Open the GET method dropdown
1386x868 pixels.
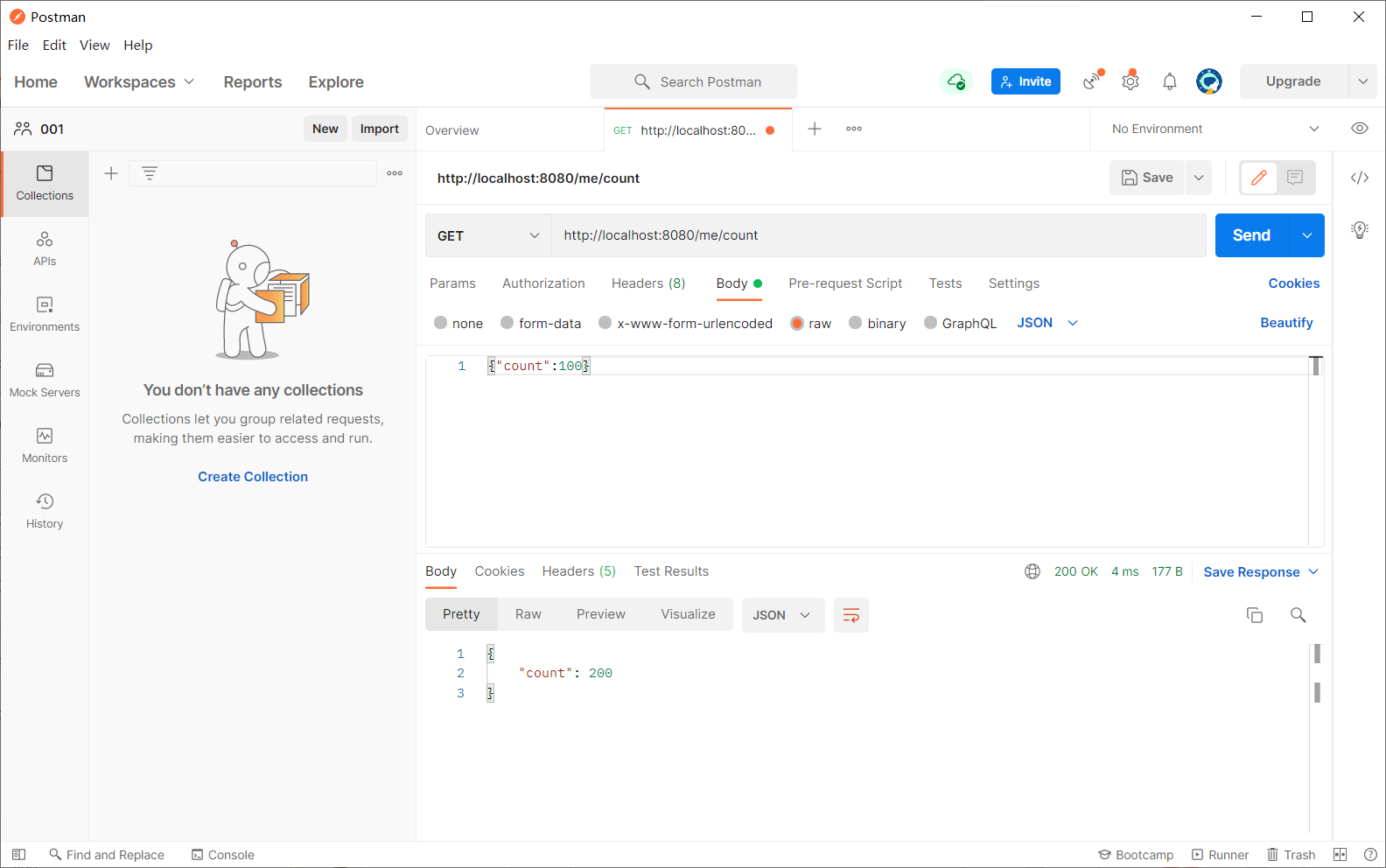tap(488, 235)
